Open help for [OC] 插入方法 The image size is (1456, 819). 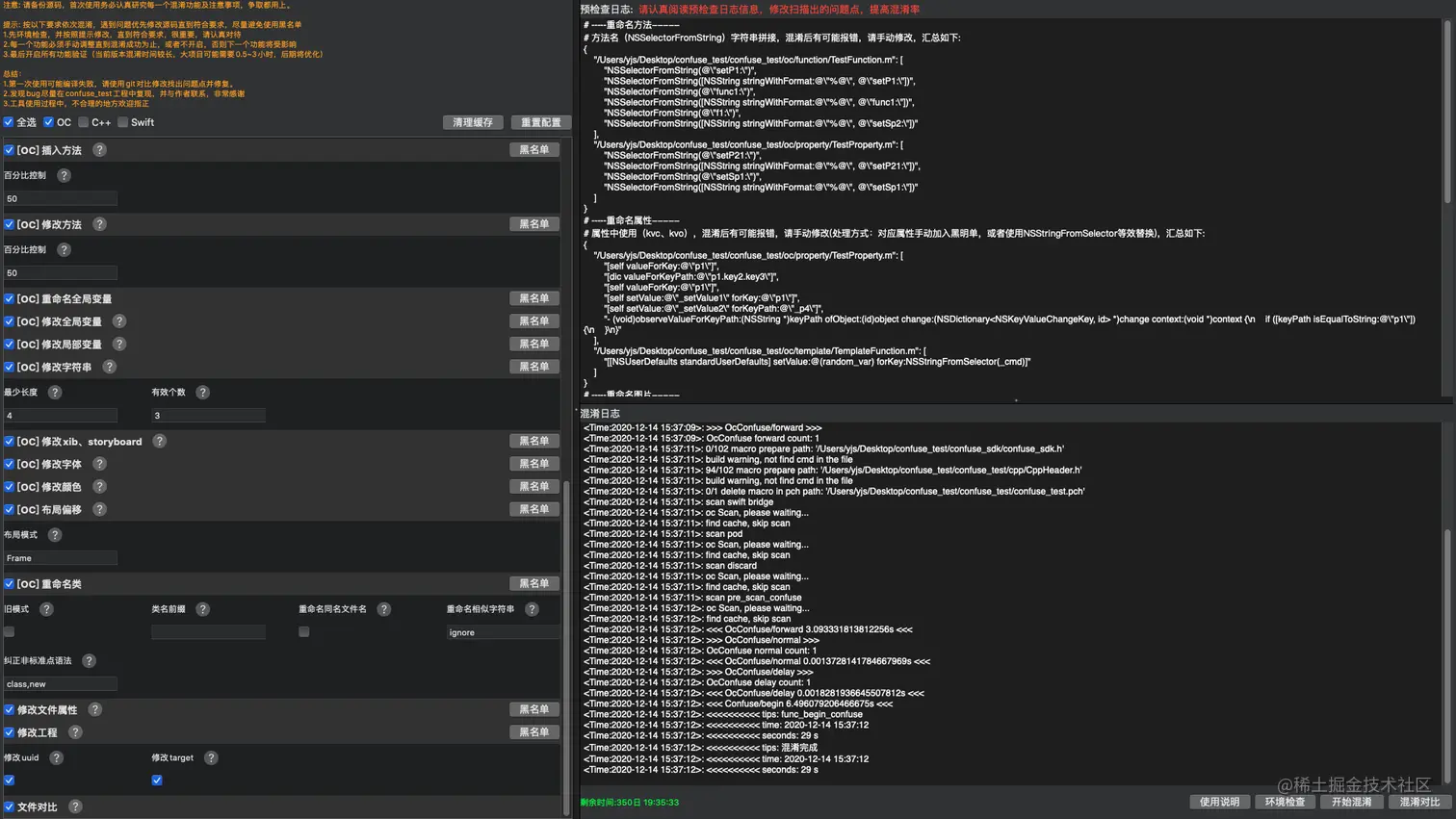(x=99, y=150)
